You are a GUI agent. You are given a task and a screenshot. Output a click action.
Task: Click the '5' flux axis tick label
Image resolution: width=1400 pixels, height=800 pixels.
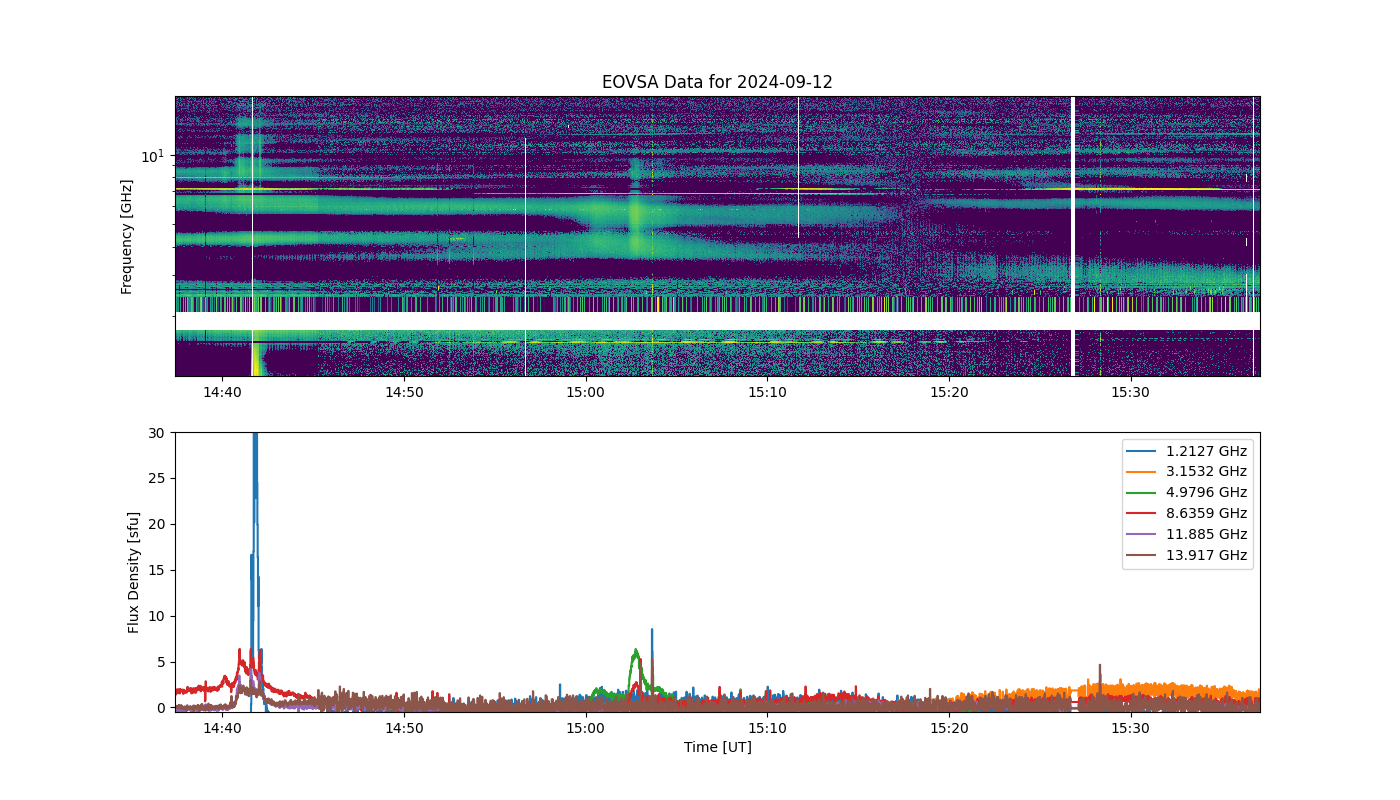pyautogui.click(x=160, y=662)
